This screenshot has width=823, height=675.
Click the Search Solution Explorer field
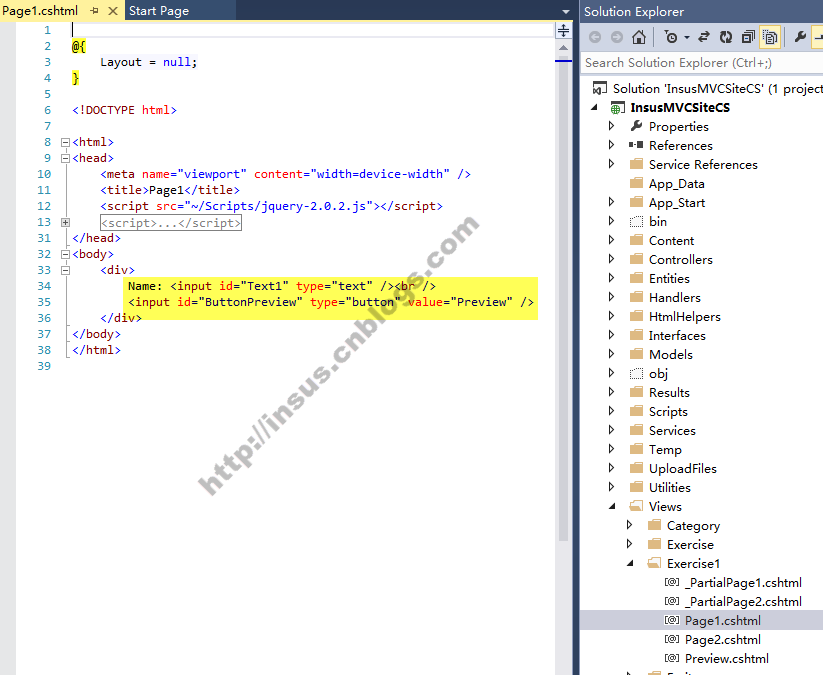point(703,63)
